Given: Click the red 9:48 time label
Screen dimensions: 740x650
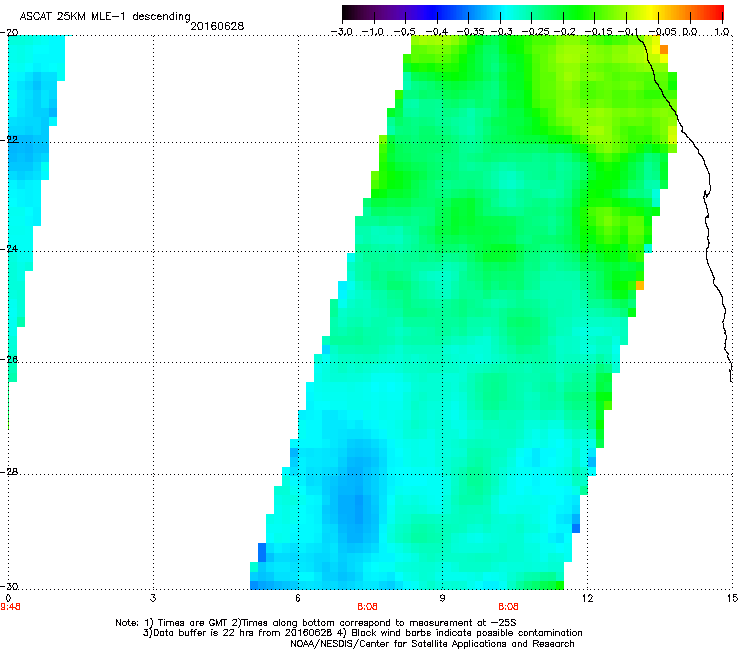Looking at the screenshot, I should [10, 607].
